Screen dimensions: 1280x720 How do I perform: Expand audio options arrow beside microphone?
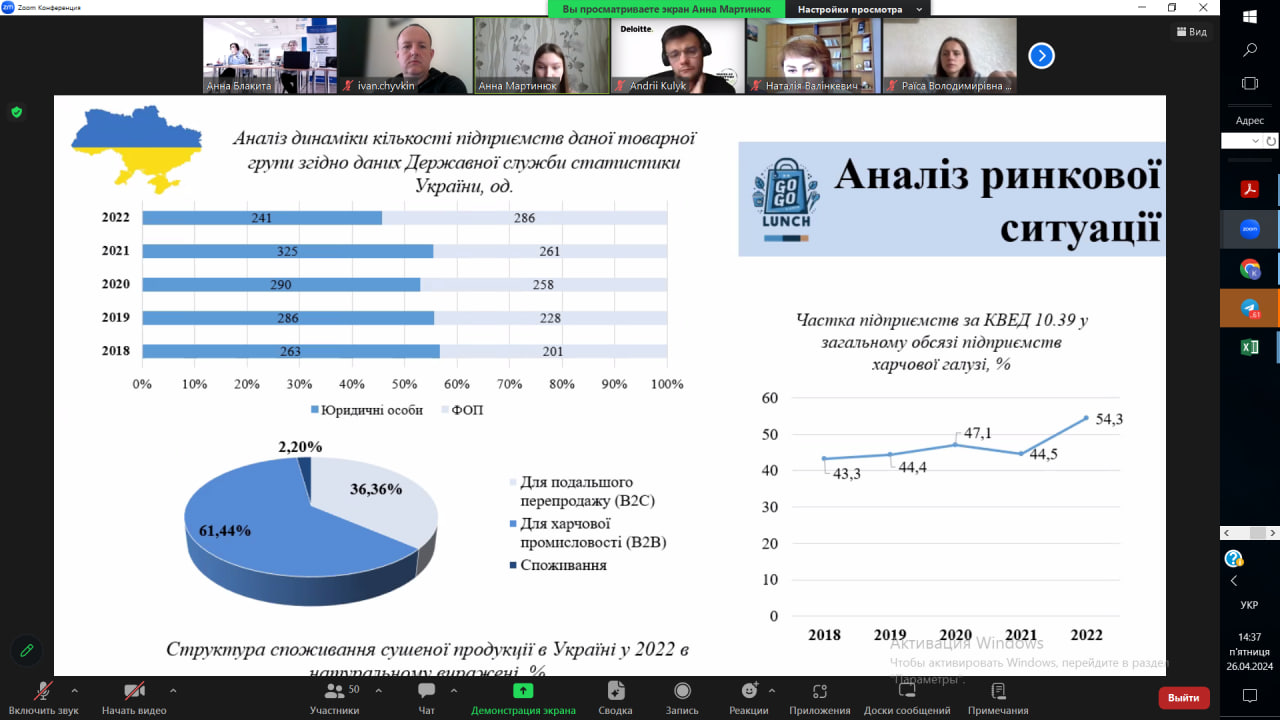coord(75,690)
